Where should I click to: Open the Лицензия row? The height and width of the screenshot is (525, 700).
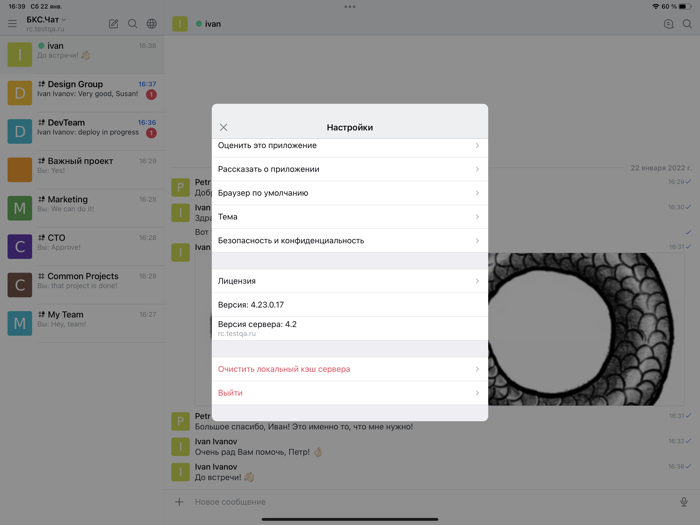[x=350, y=281]
